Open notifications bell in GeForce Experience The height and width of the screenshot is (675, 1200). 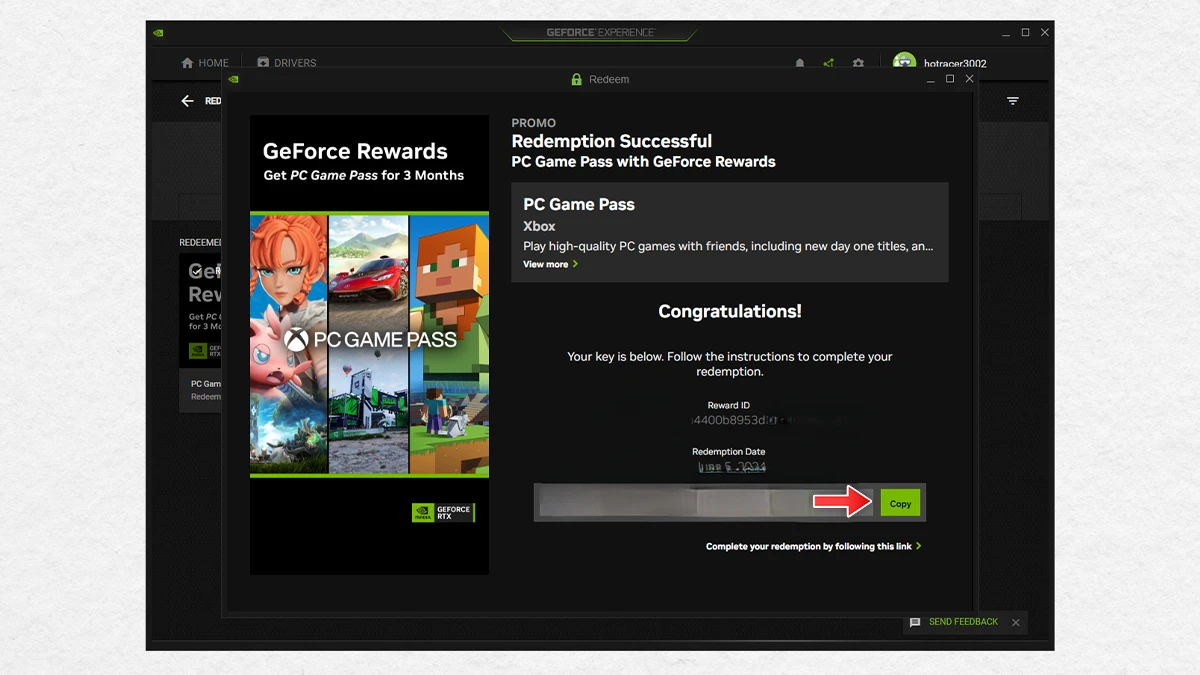coord(799,63)
